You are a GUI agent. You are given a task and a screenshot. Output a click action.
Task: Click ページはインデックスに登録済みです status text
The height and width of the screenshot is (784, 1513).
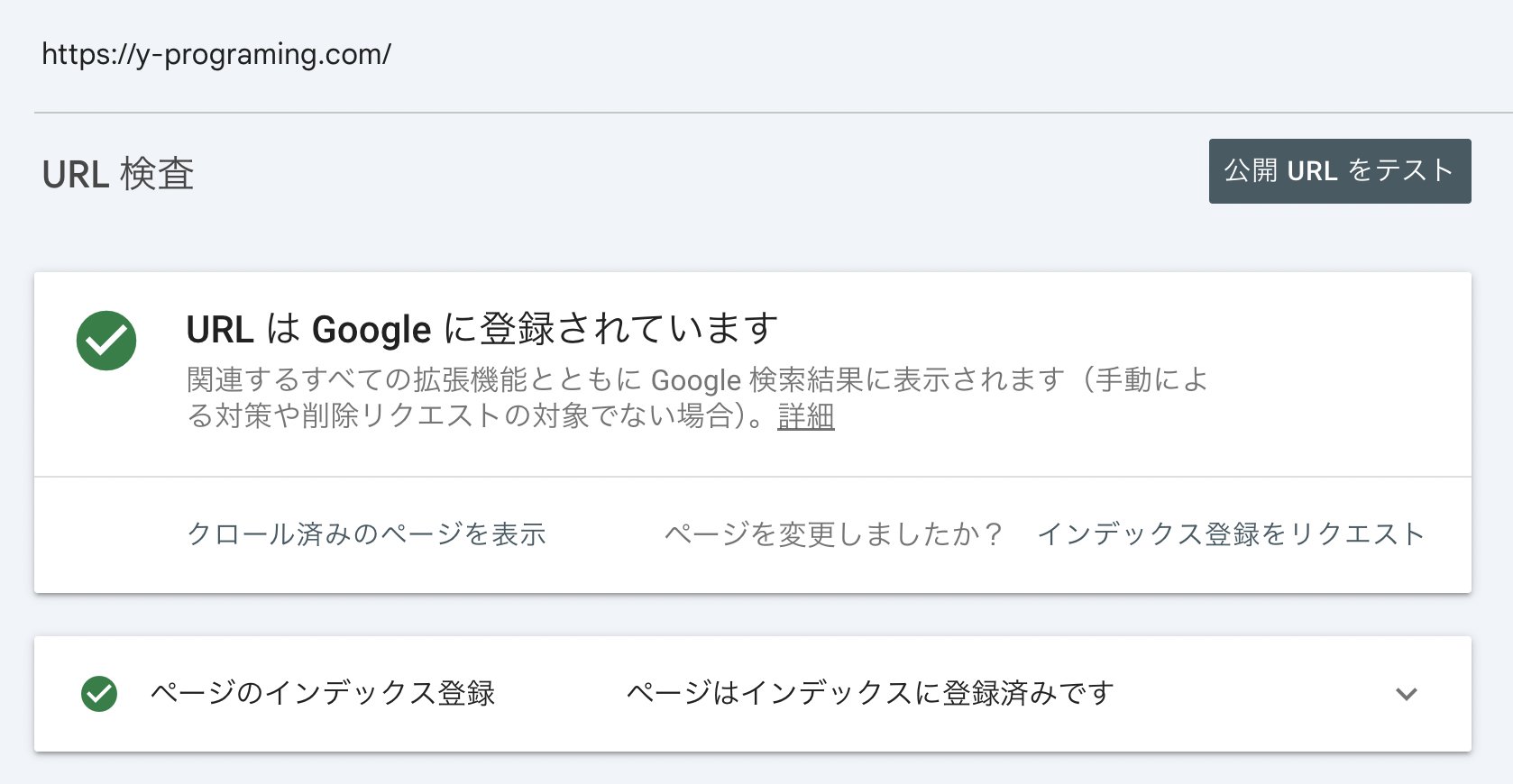(x=870, y=693)
